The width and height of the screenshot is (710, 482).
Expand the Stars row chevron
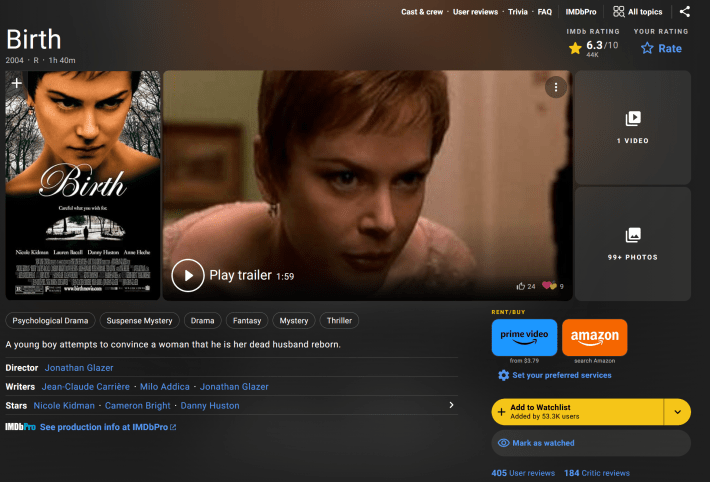[451, 405]
